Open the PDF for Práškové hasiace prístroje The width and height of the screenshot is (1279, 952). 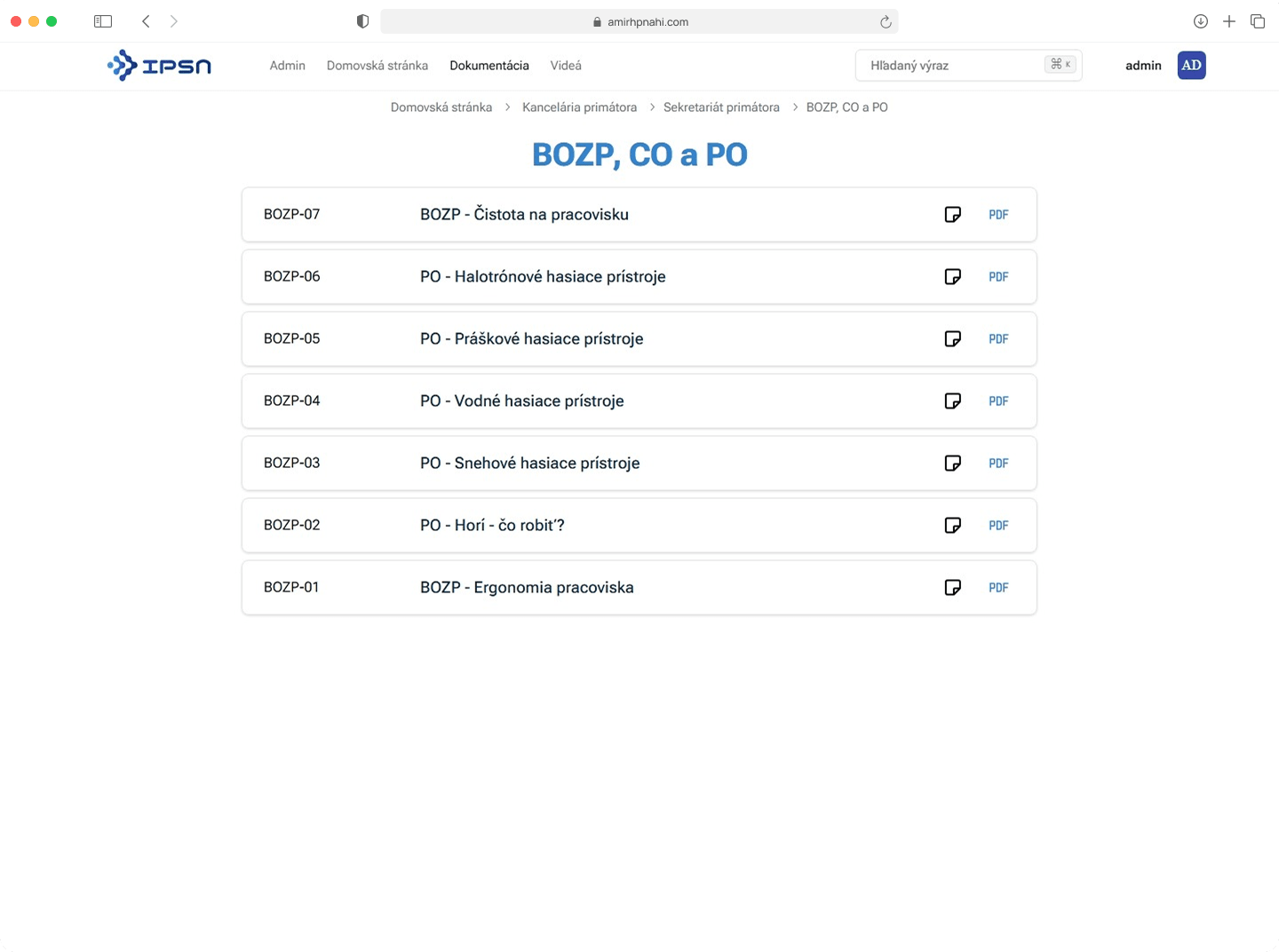pyautogui.click(x=998, y=338)
